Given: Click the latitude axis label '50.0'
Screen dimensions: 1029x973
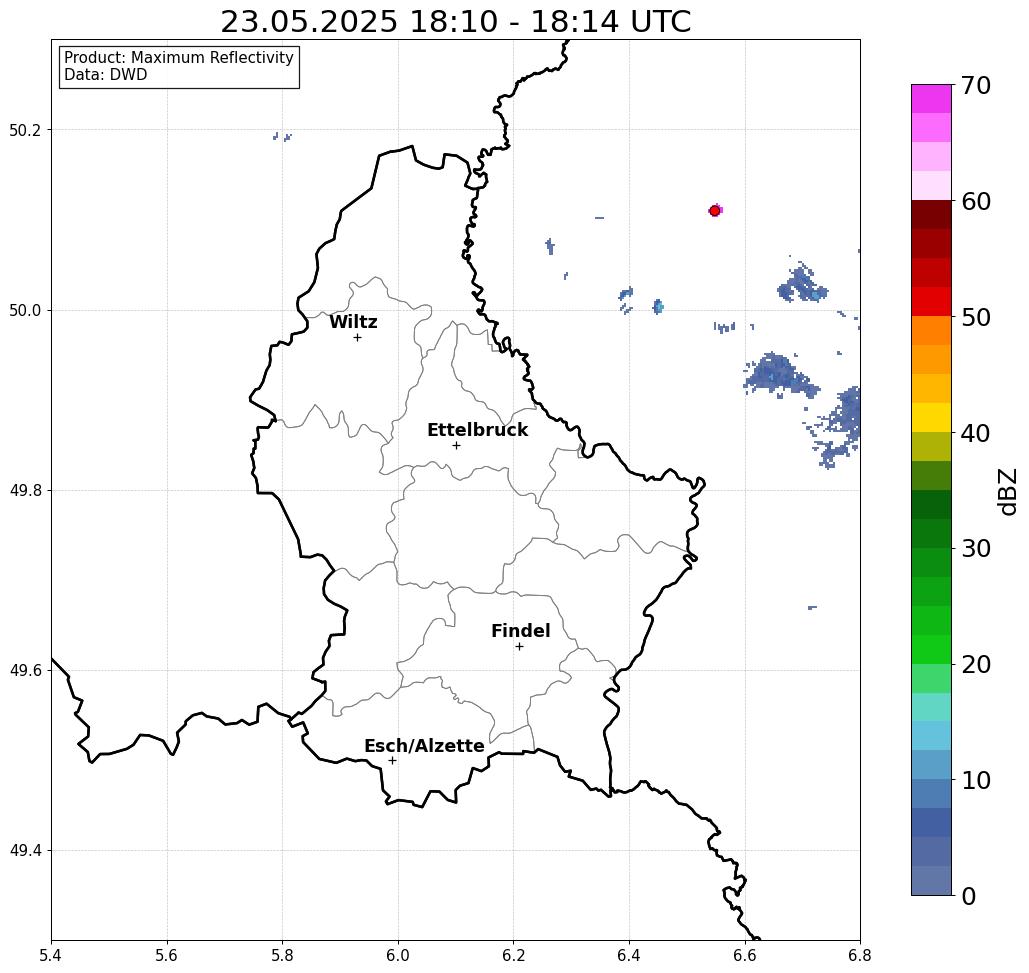Looking at the screenshot, I should [25, 310].
